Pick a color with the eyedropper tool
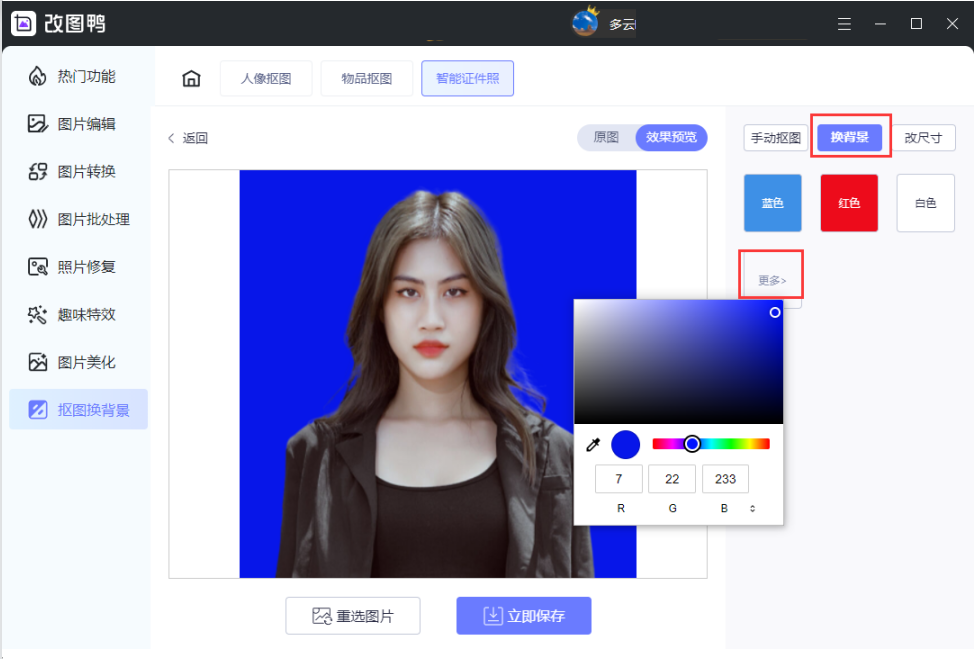 [x=593, y=443]
